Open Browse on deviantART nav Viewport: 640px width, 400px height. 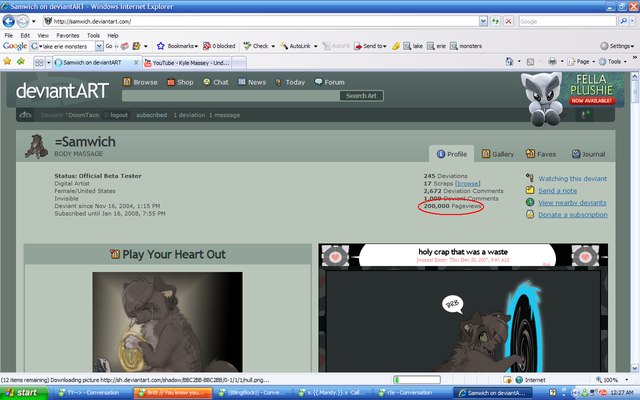(140, 82)
